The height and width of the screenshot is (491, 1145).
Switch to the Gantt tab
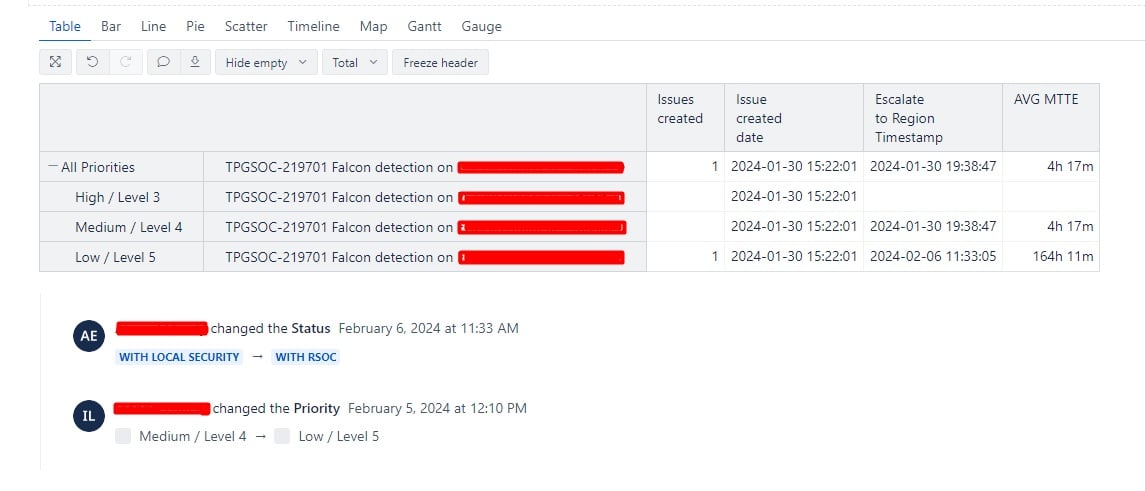click(424, 26)
